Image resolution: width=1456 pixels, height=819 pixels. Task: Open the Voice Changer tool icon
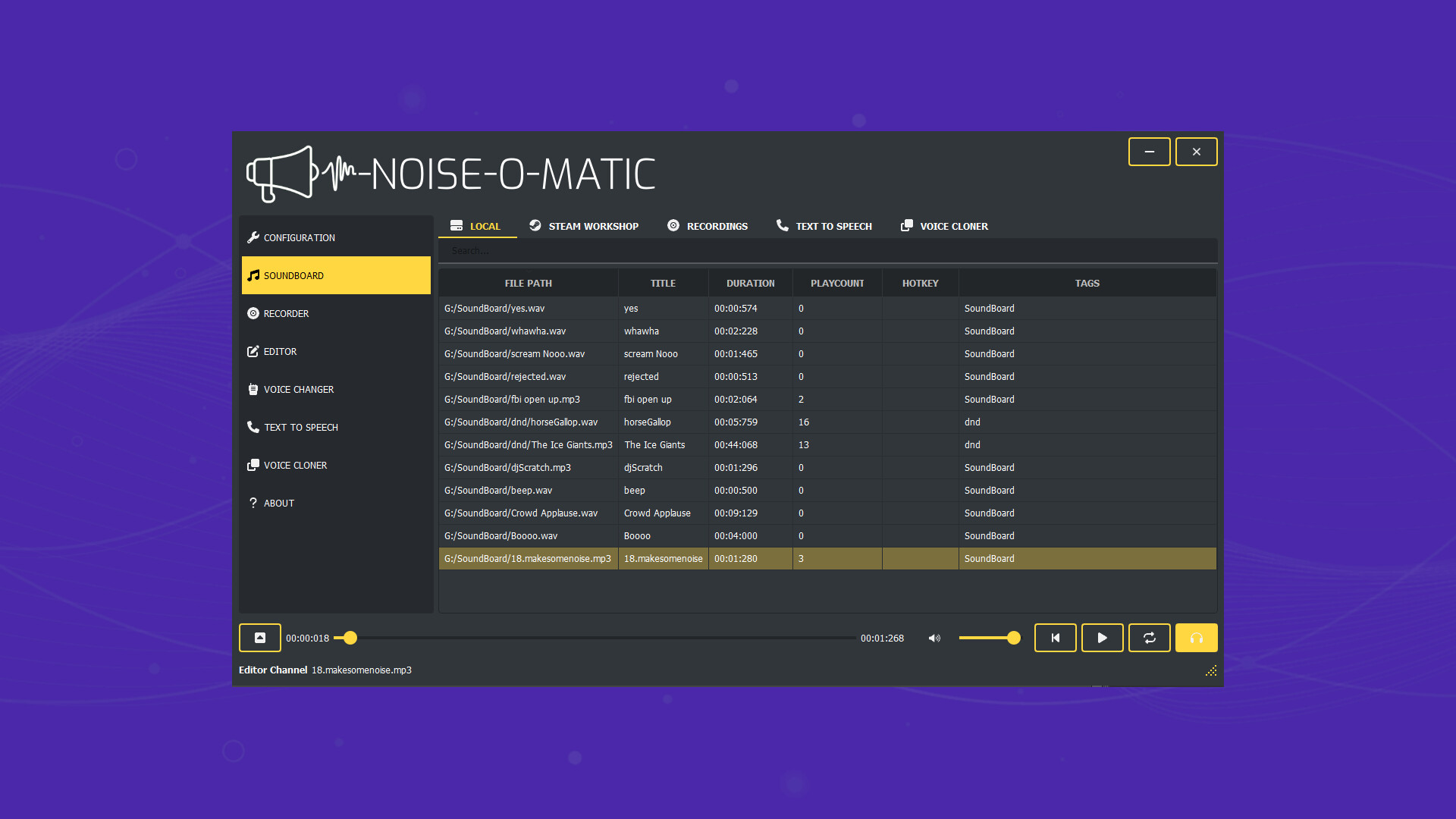[253, 389]
